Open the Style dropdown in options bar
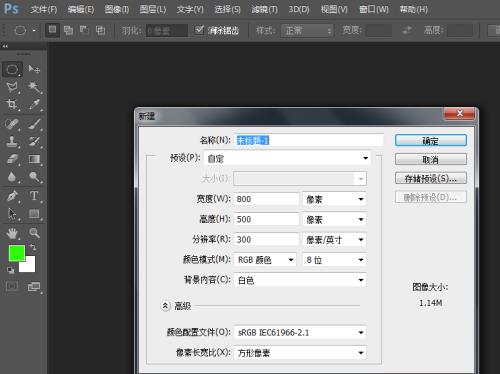The width and height of the screenshot is (500, 374). [x=307, y=31]
